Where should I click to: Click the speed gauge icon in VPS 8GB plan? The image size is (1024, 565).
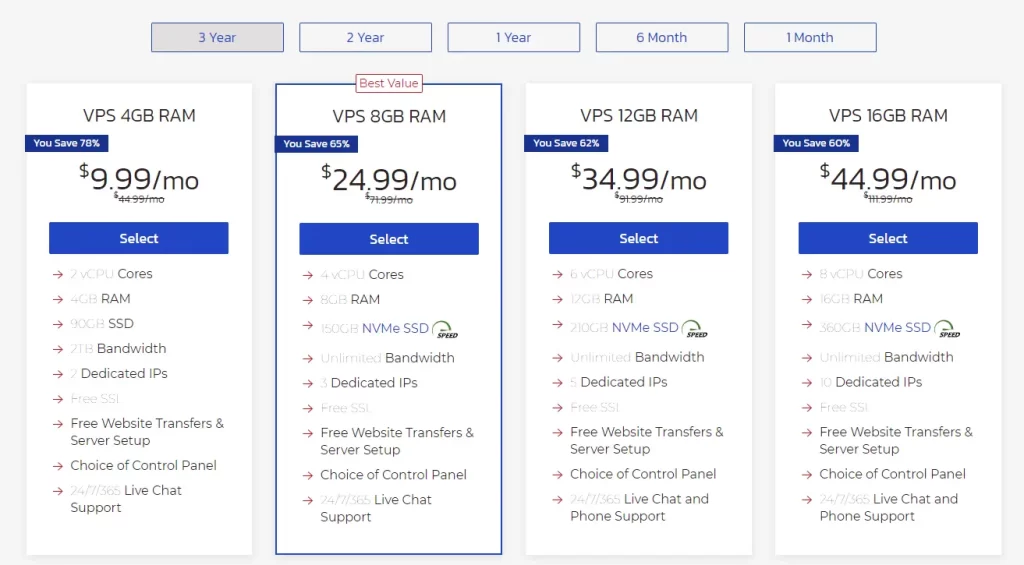click(445, 330)
